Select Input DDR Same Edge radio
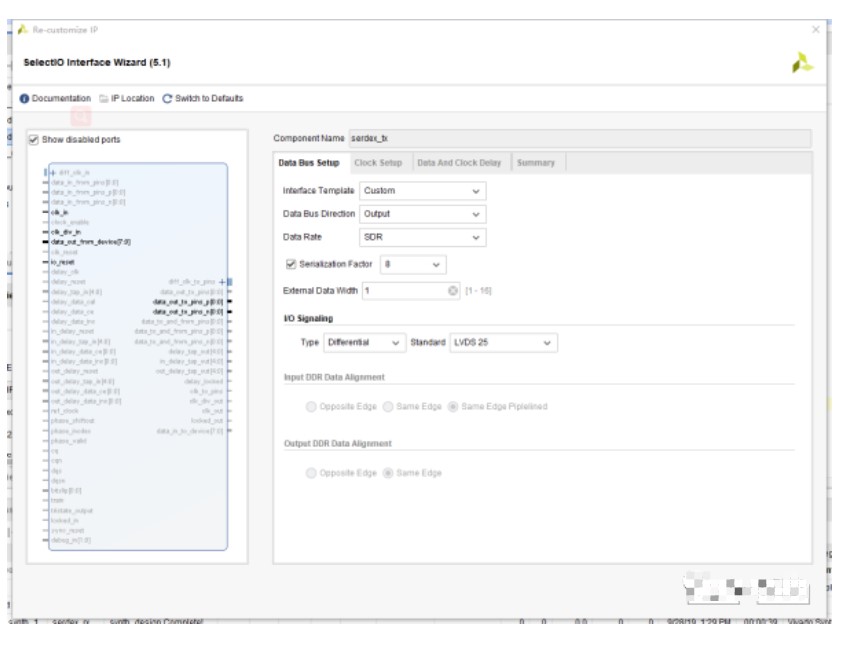Viewport: 841px width, 645px height. [388, 407]
